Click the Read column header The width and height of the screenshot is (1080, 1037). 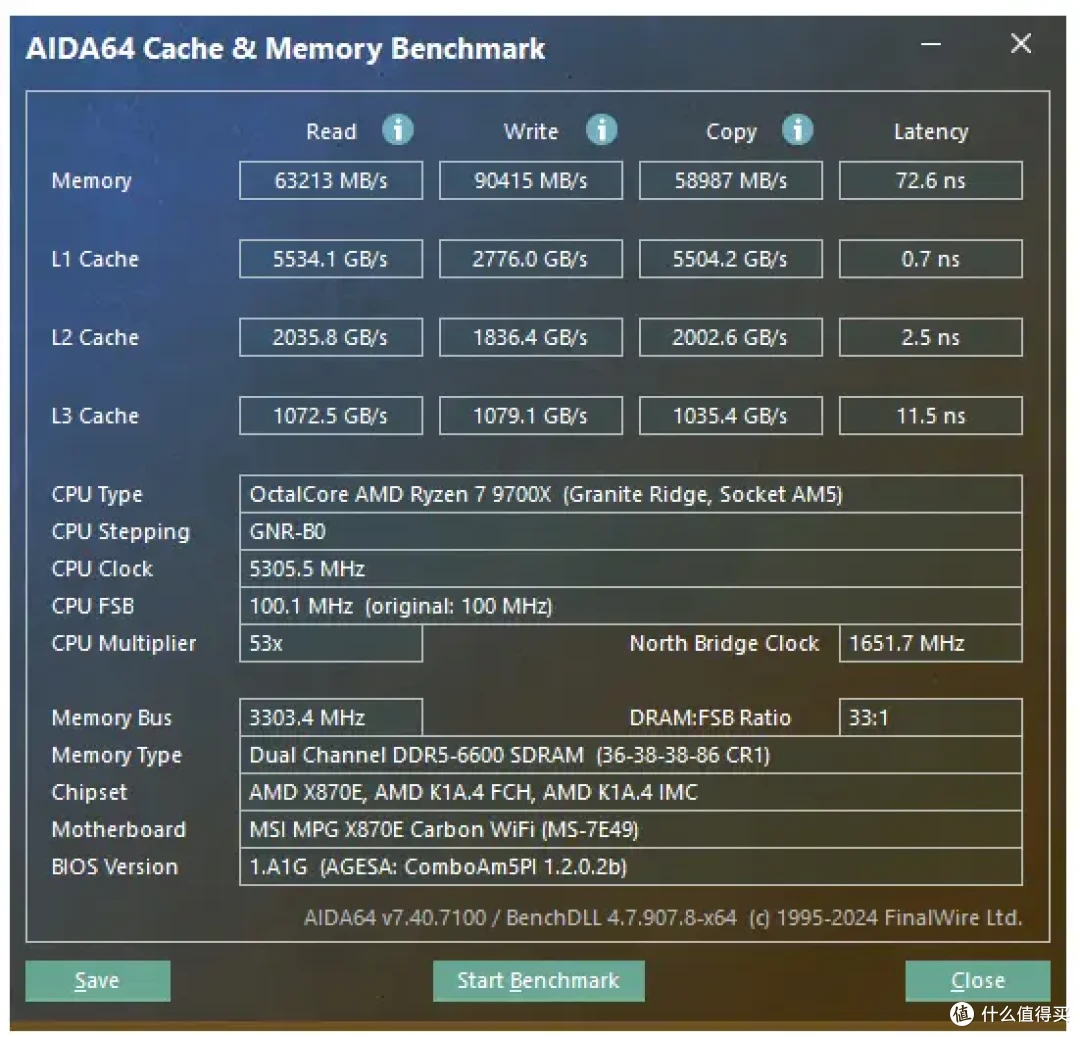(331, 131)
